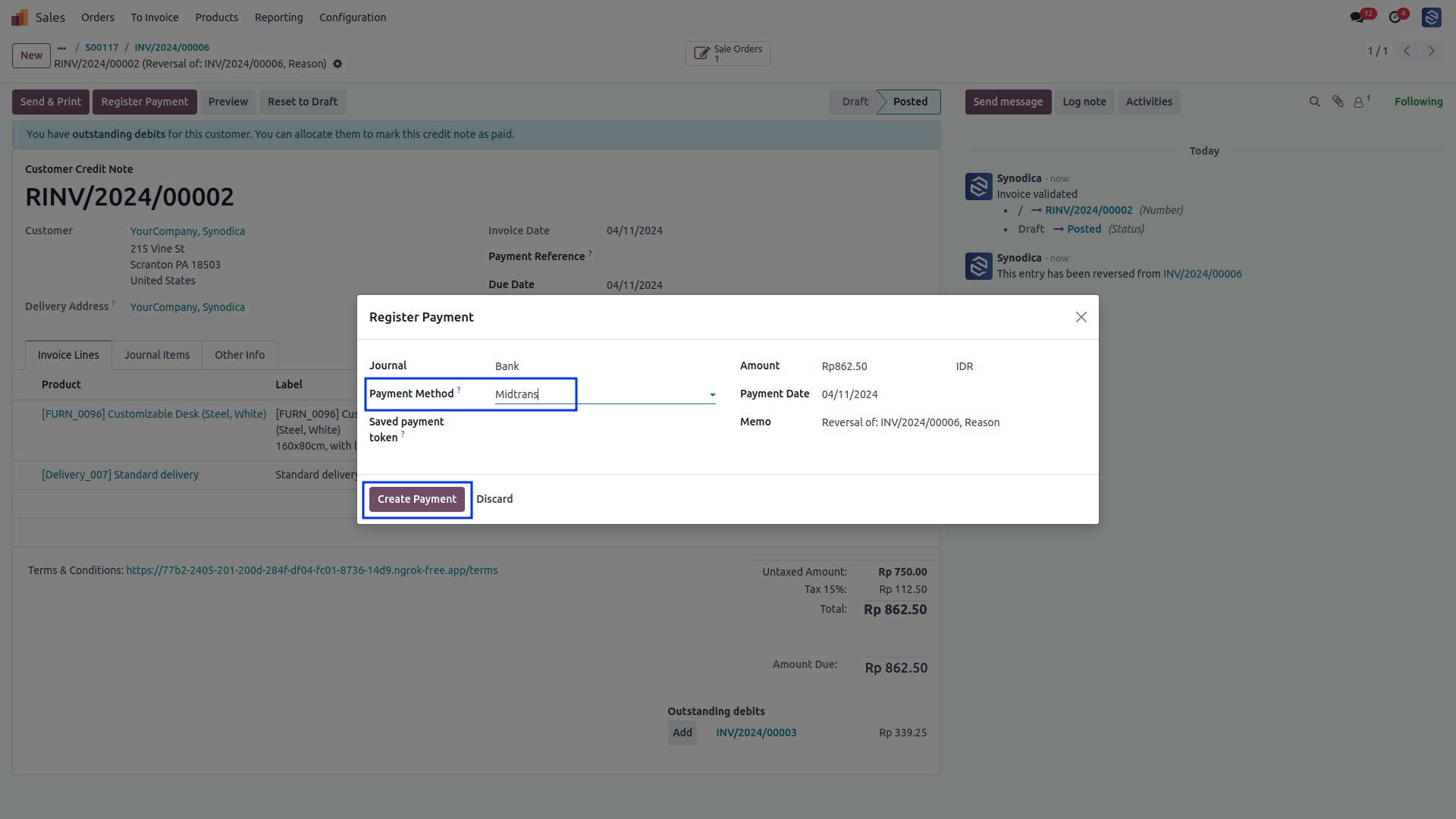The width and height of the screenshot is (1456, 819).
Task: Open customer YourCompany, Synodica link
Action: point(187,231)
